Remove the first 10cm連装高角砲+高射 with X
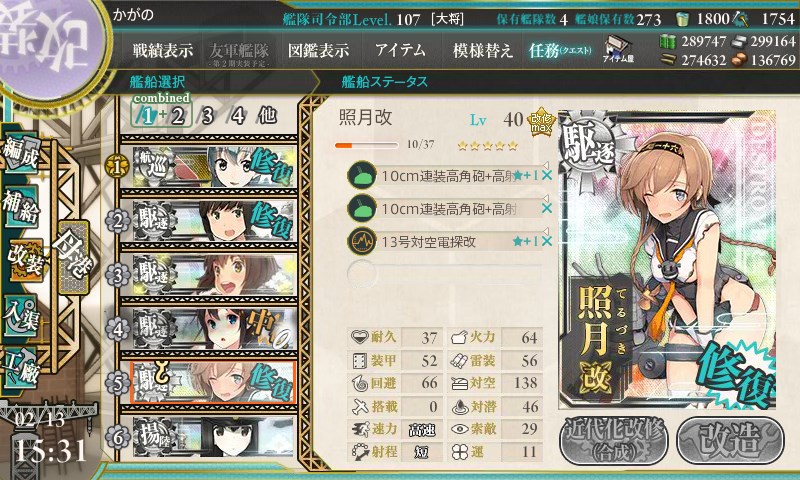The image size is (800, 480). 547,175
